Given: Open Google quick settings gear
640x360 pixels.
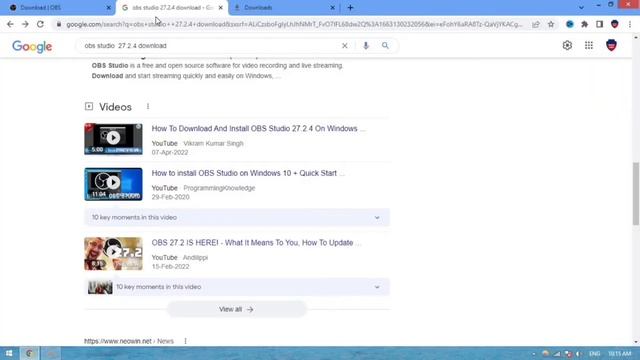Looking at the screenshot, I should [567, 45].
